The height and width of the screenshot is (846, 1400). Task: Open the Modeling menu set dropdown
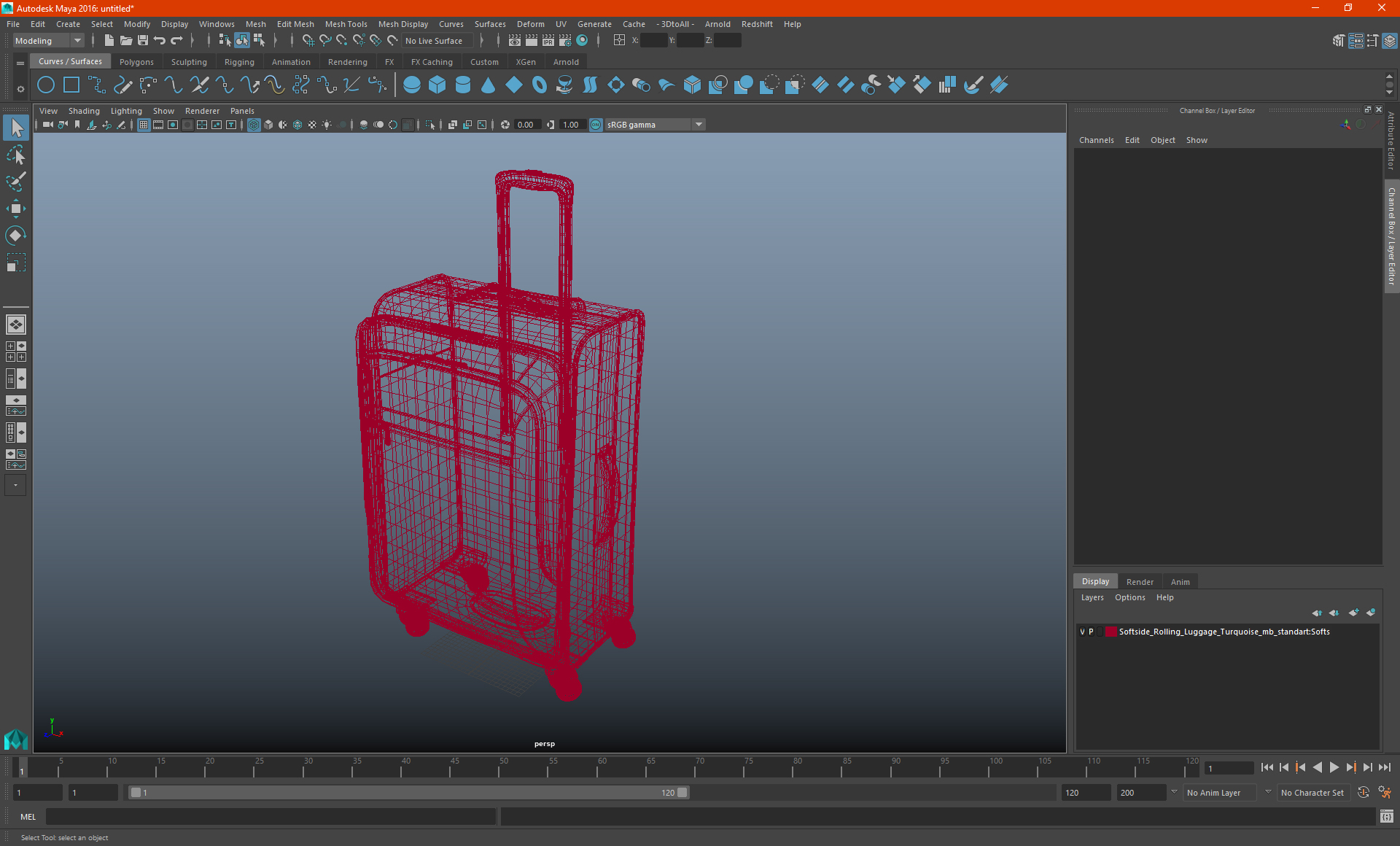tap(48, 41)
